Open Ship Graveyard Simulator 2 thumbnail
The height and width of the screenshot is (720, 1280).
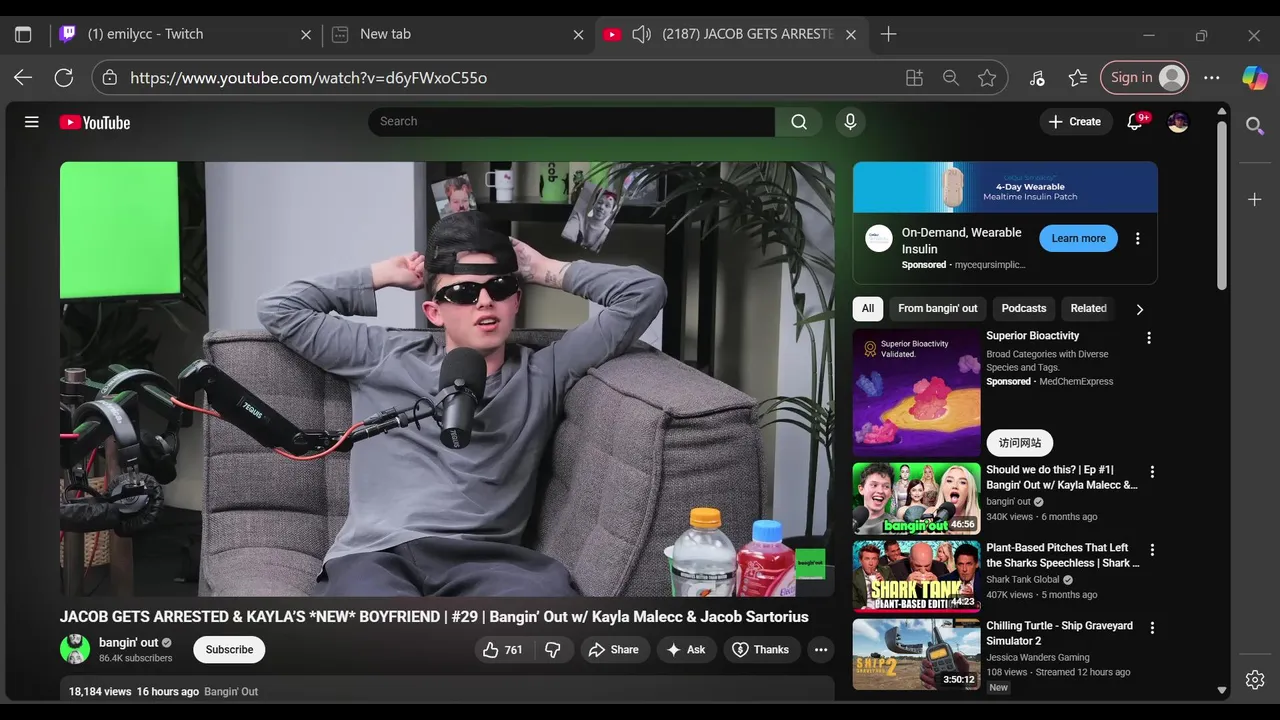coord(916,655)
